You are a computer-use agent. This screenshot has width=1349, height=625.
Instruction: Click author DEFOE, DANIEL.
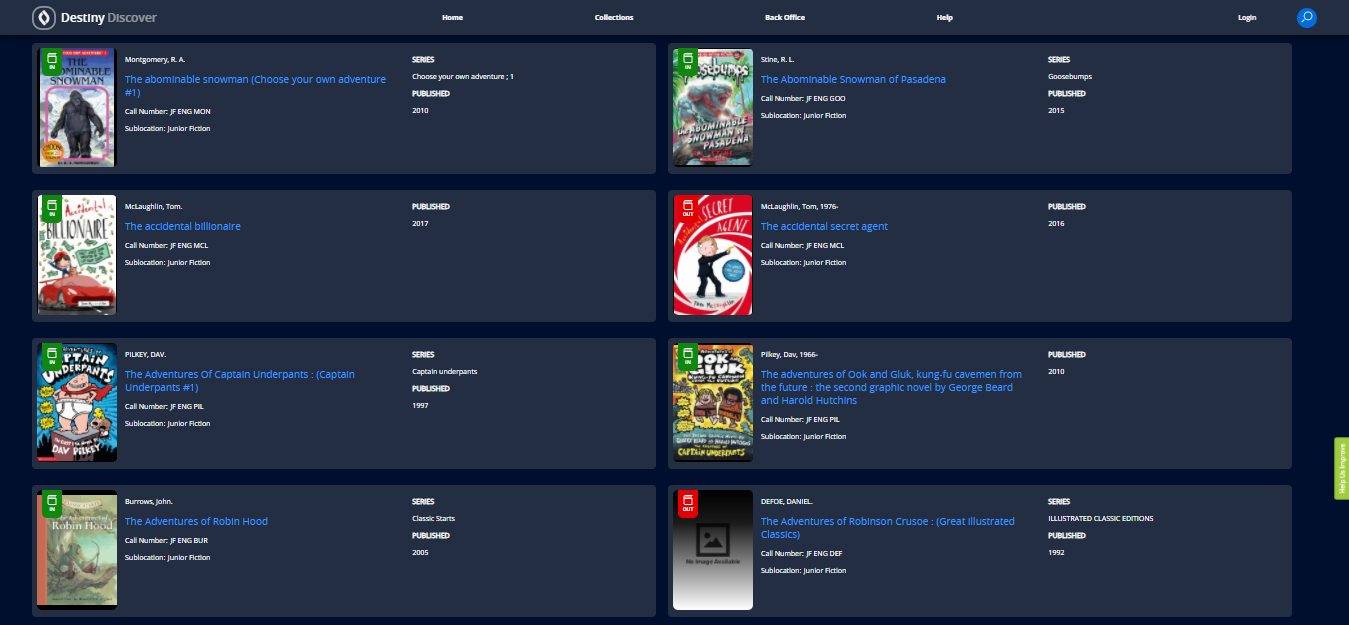[x=787, y=501]
